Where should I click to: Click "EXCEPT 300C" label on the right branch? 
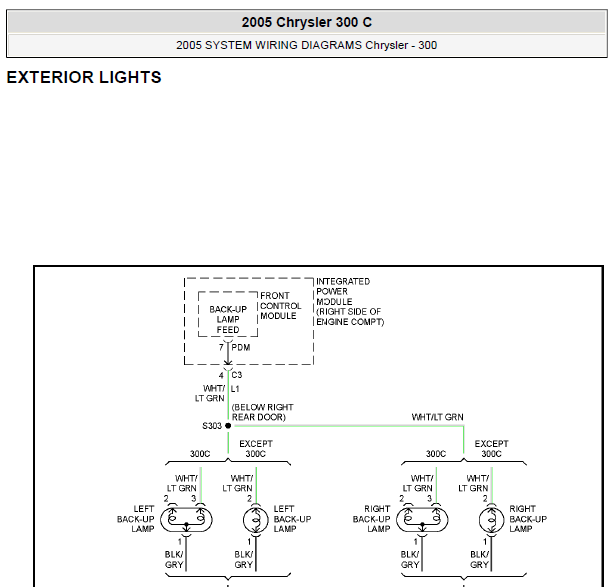pyautogui.click(x=491, y=449)
